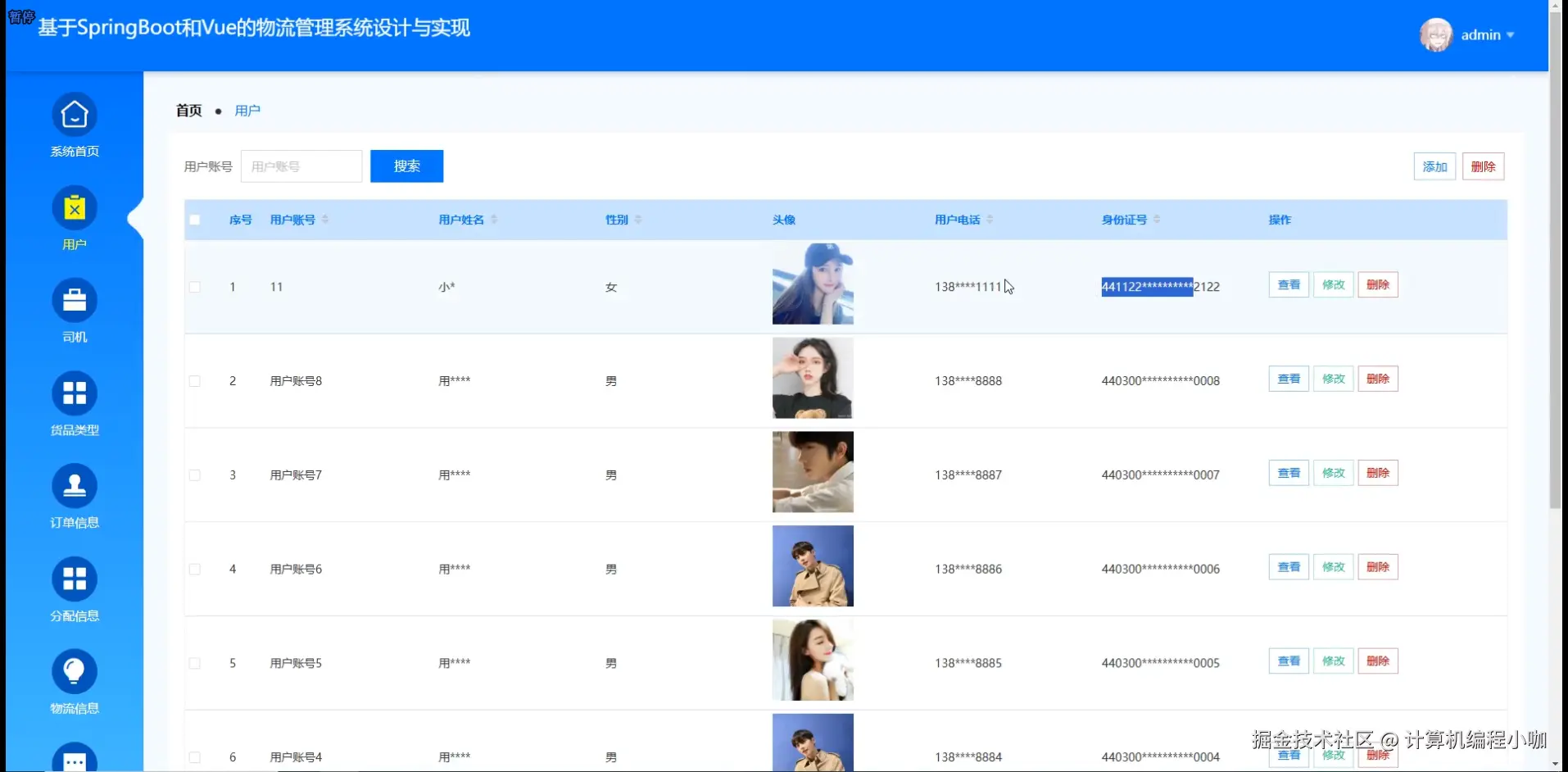Check the checkbox for 用户账号6

(x=195, y=569)
